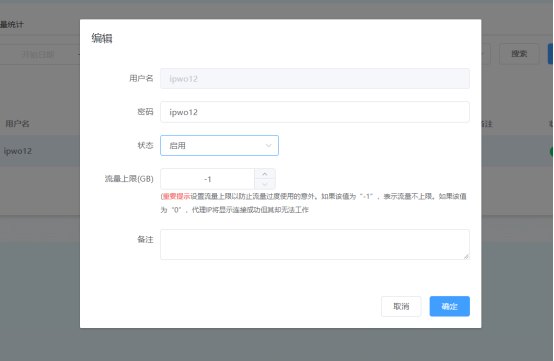Click the 开始日期 date field
The image size is (554, 361).
click(x=38, y=54)
